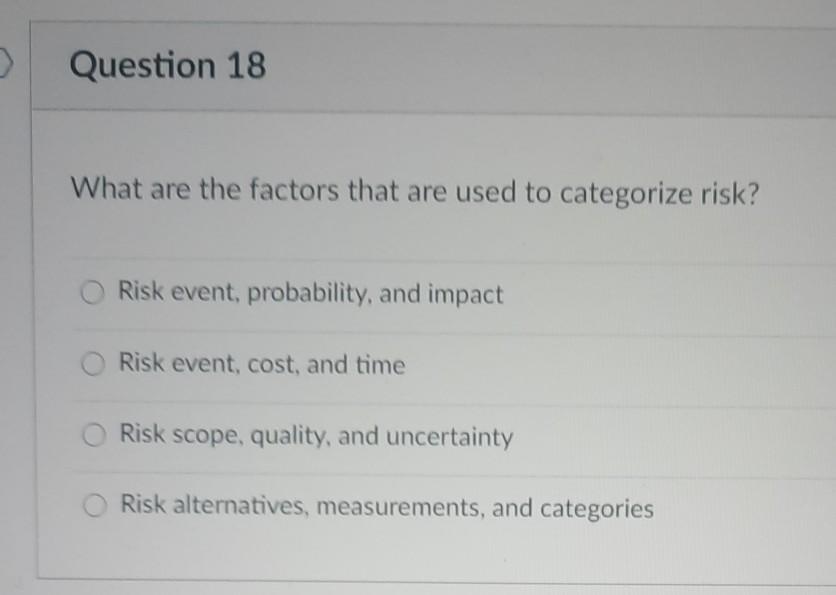Click the question text about categorizing risk

point(412,191)
